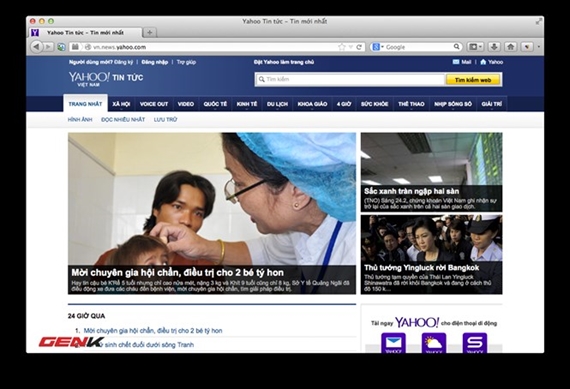The height and width of the screenshot is (389, 570).
Task: Open the DU LỊCH section
Action: (x=277, y=104)
